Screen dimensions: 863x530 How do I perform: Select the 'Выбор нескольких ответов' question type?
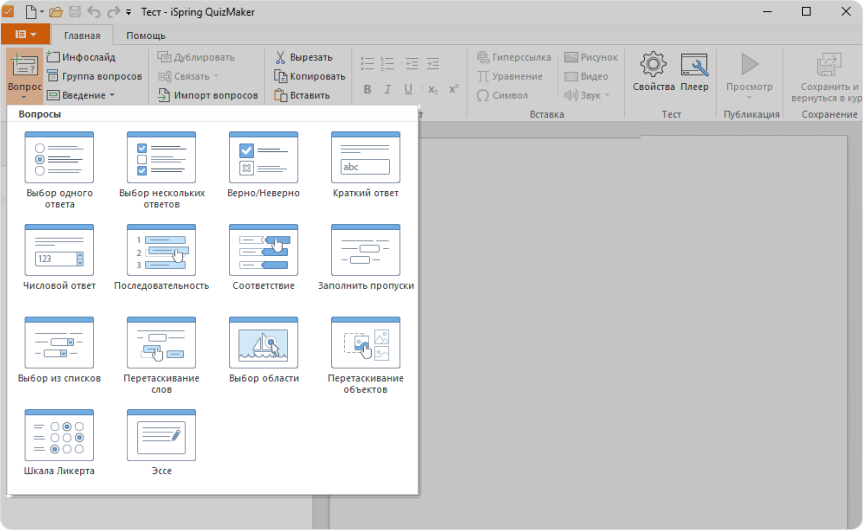(161, 157)
